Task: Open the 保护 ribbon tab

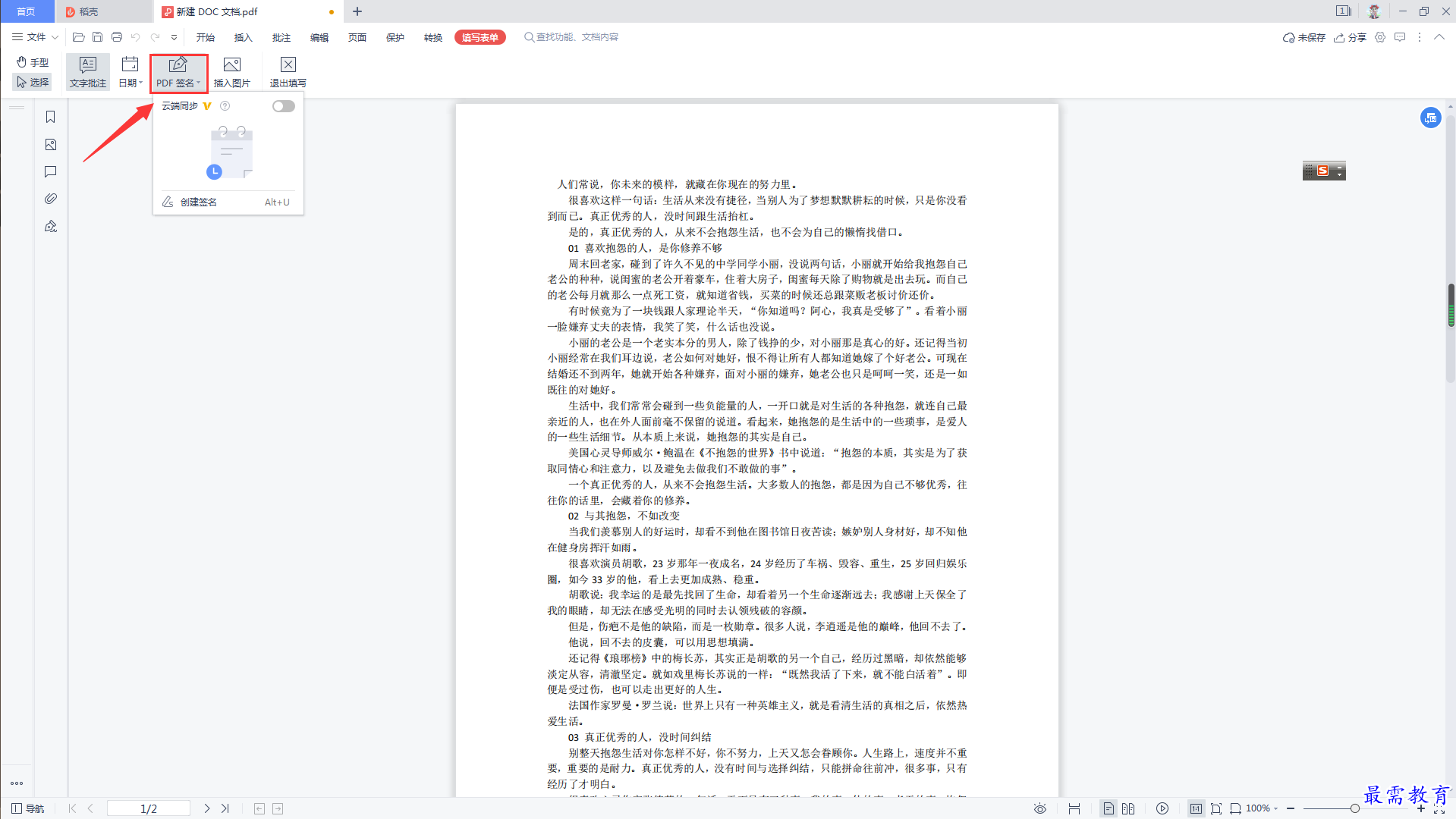Action: click(x=395, y=37)
